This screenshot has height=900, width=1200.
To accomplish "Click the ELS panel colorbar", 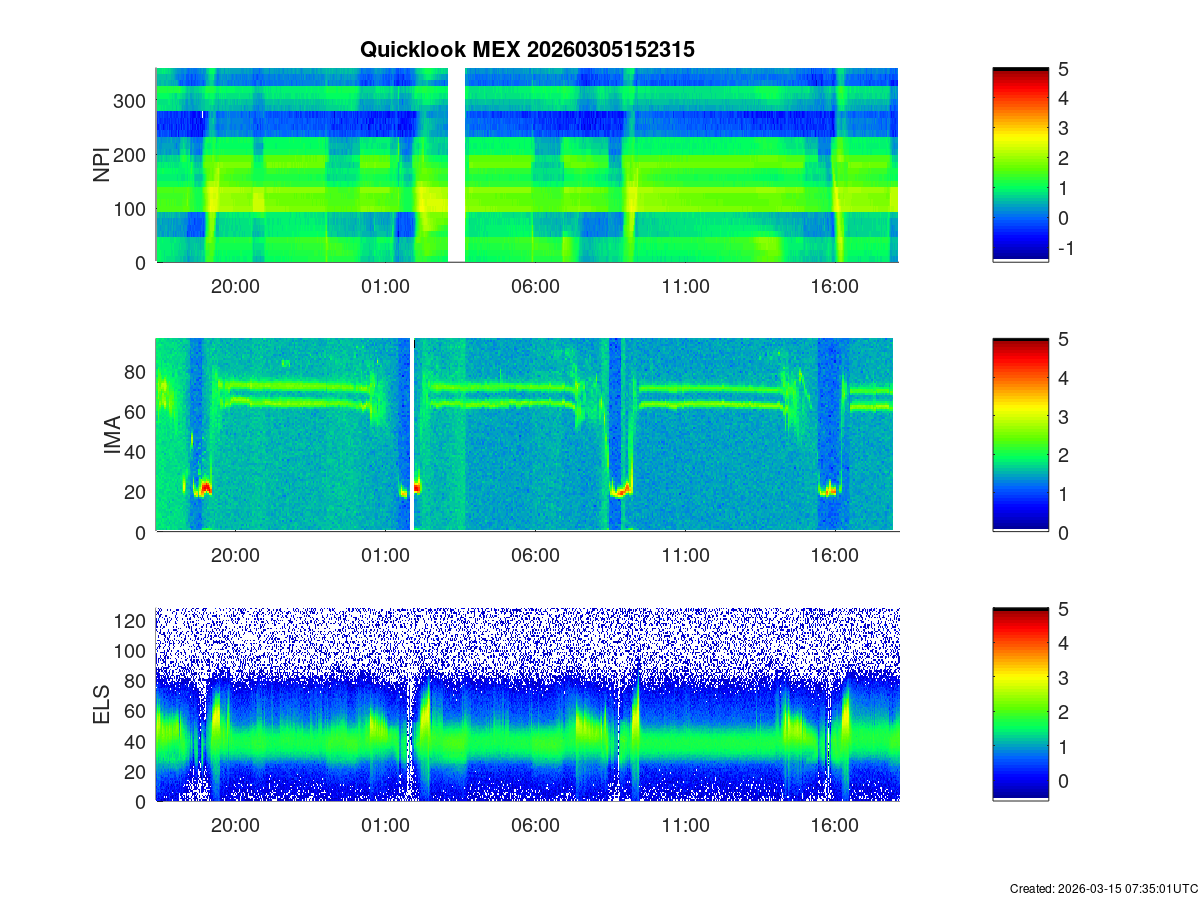I will click(1020, 704).
